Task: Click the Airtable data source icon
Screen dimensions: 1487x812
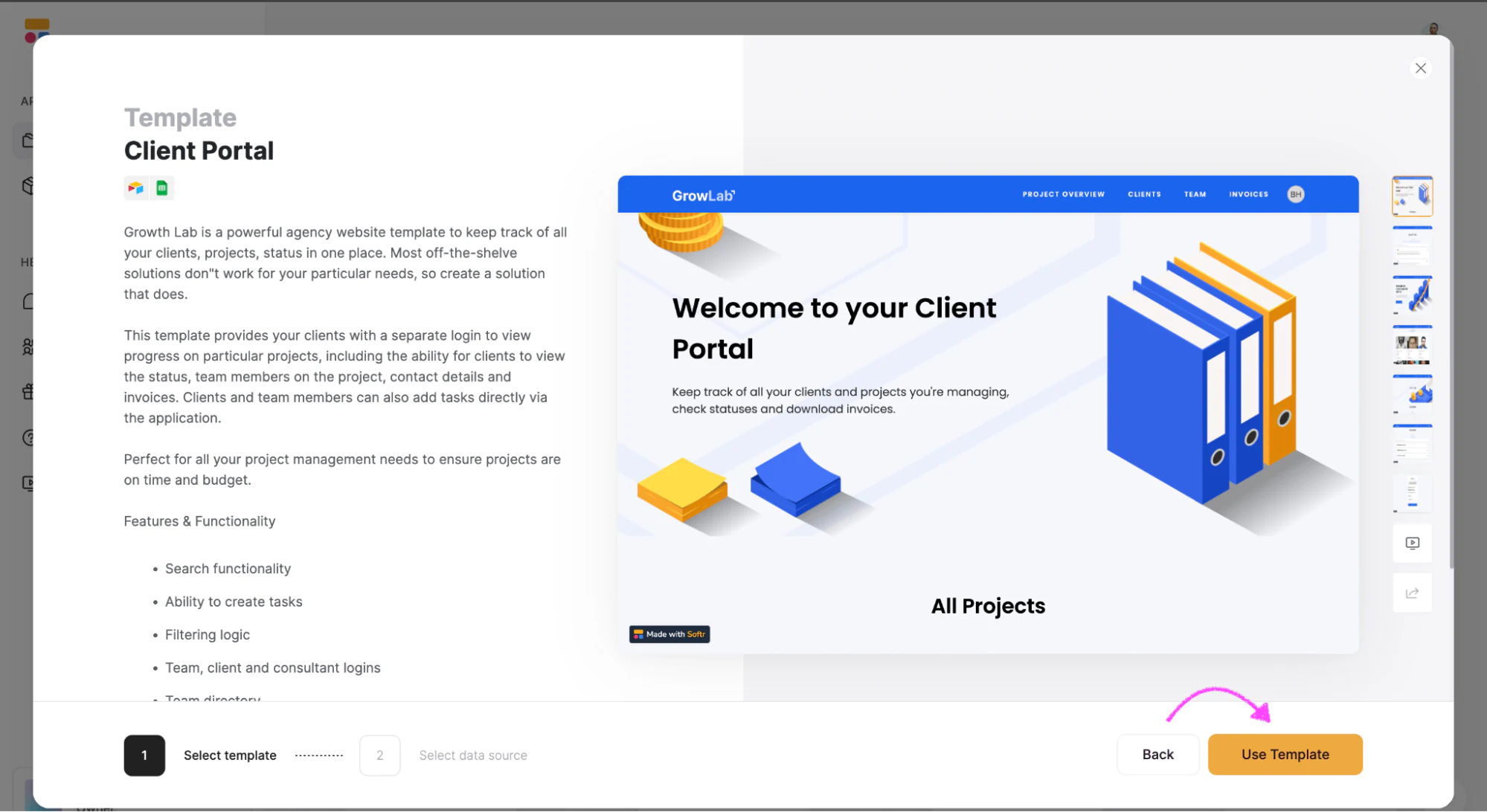Action: click(x=135, y=188)
